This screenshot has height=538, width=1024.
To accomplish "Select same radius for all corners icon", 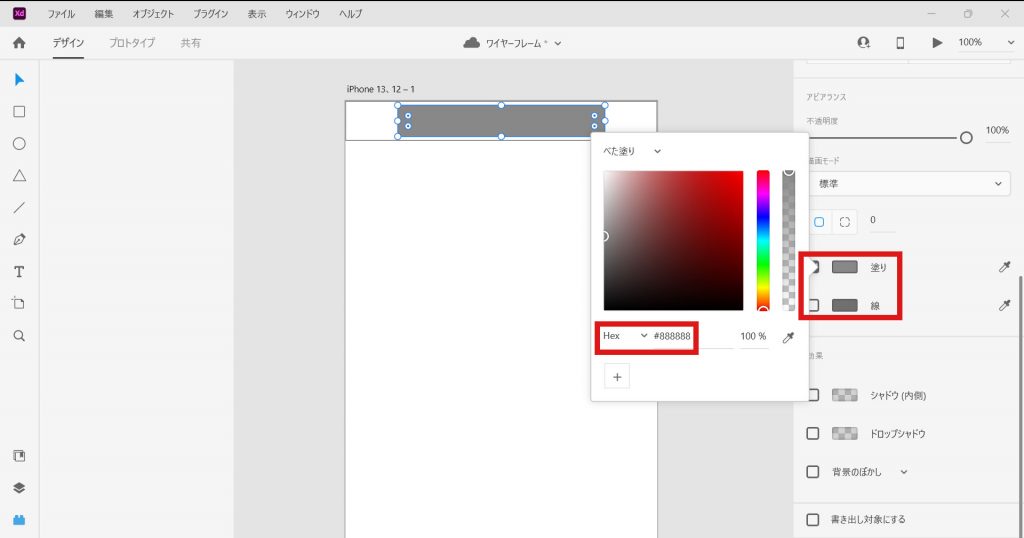I will (x=819, y=222).
